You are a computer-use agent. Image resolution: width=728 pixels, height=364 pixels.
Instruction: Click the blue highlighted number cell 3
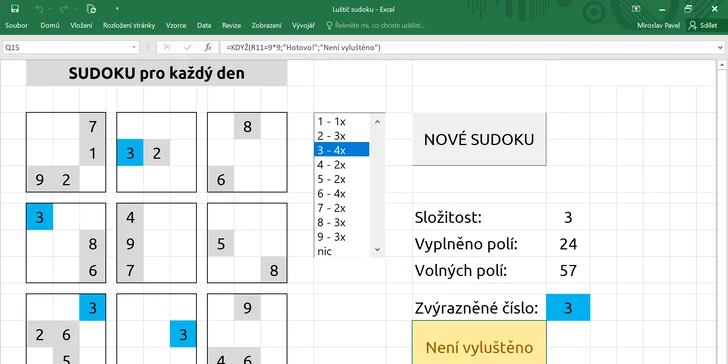568,307
